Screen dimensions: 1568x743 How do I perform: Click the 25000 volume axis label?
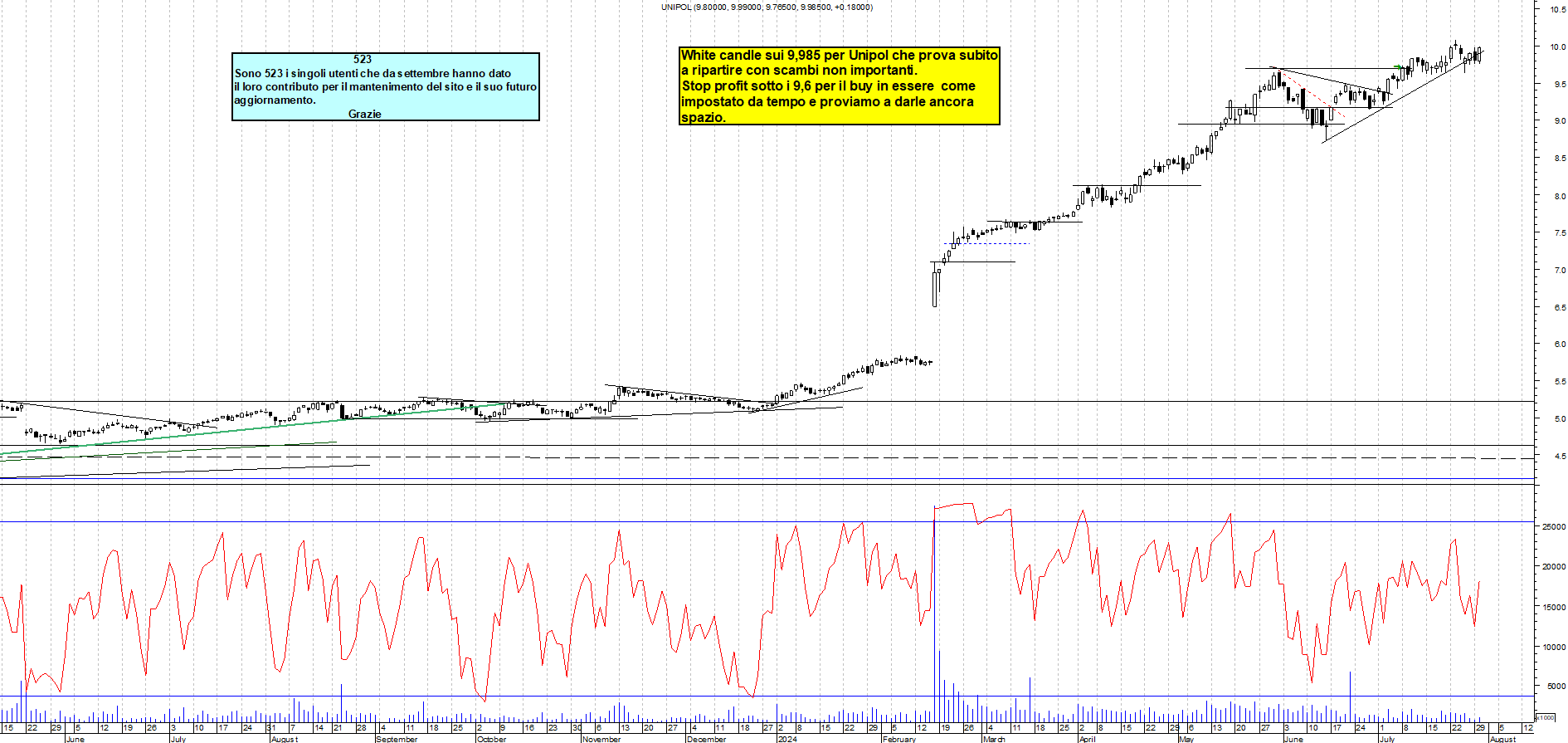pyautogui.click(x=1554, y=527)
